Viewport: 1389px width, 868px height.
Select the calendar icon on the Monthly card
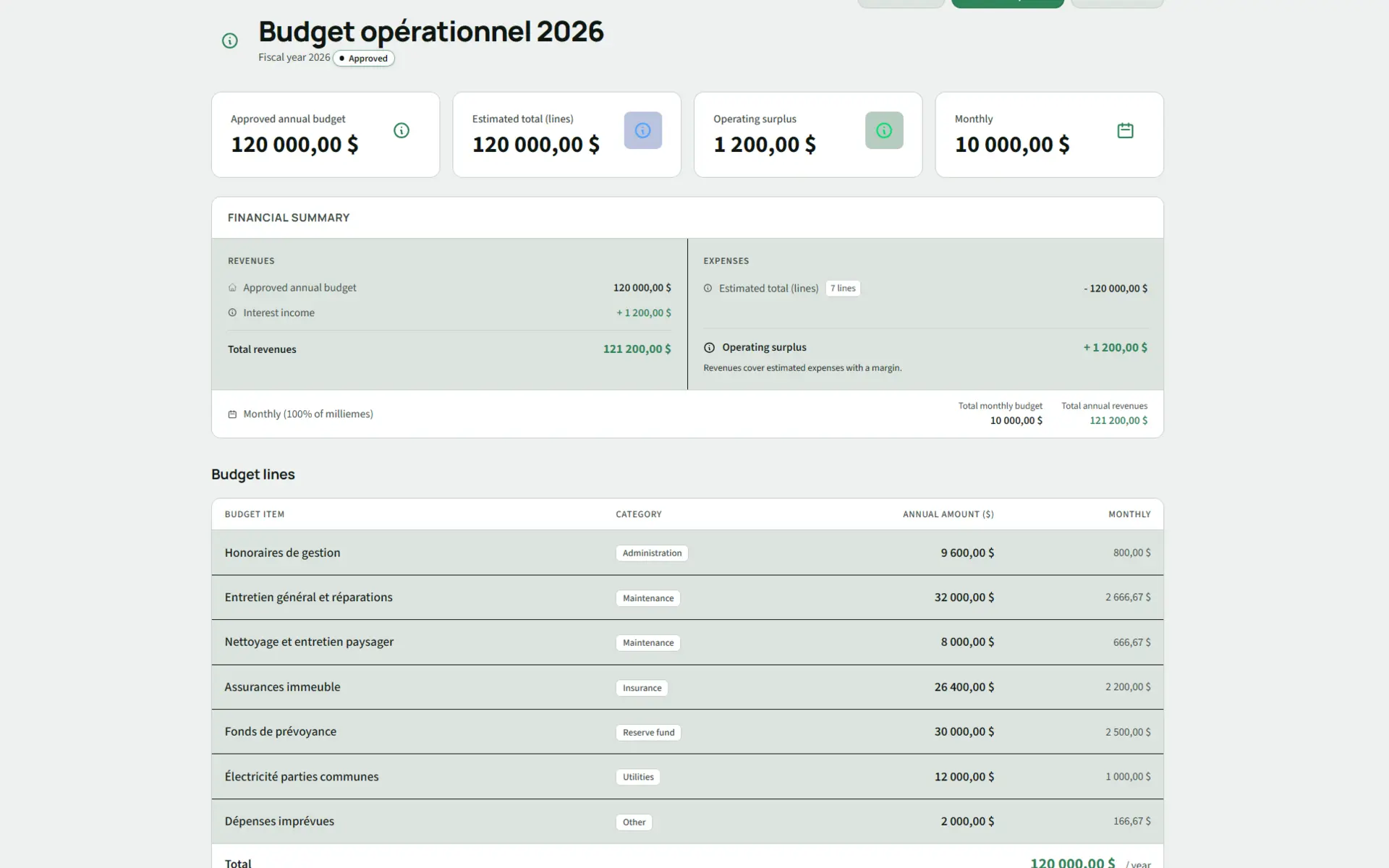1125,130
